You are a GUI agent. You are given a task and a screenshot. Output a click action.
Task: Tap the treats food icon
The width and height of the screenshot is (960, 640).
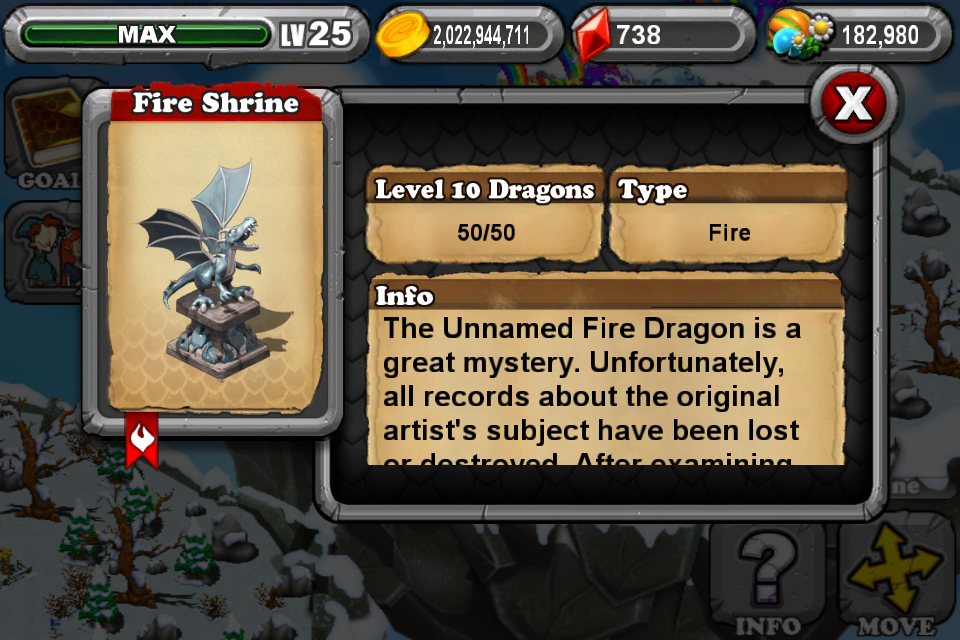pyautogui.click(x=799, y=34)
